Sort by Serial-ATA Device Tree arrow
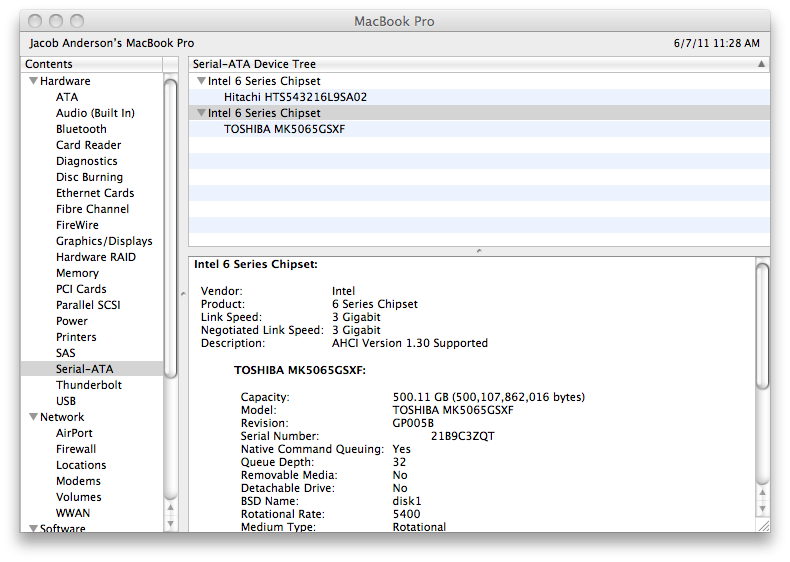This screenshot has height=562, width=790. click(761, 64)
